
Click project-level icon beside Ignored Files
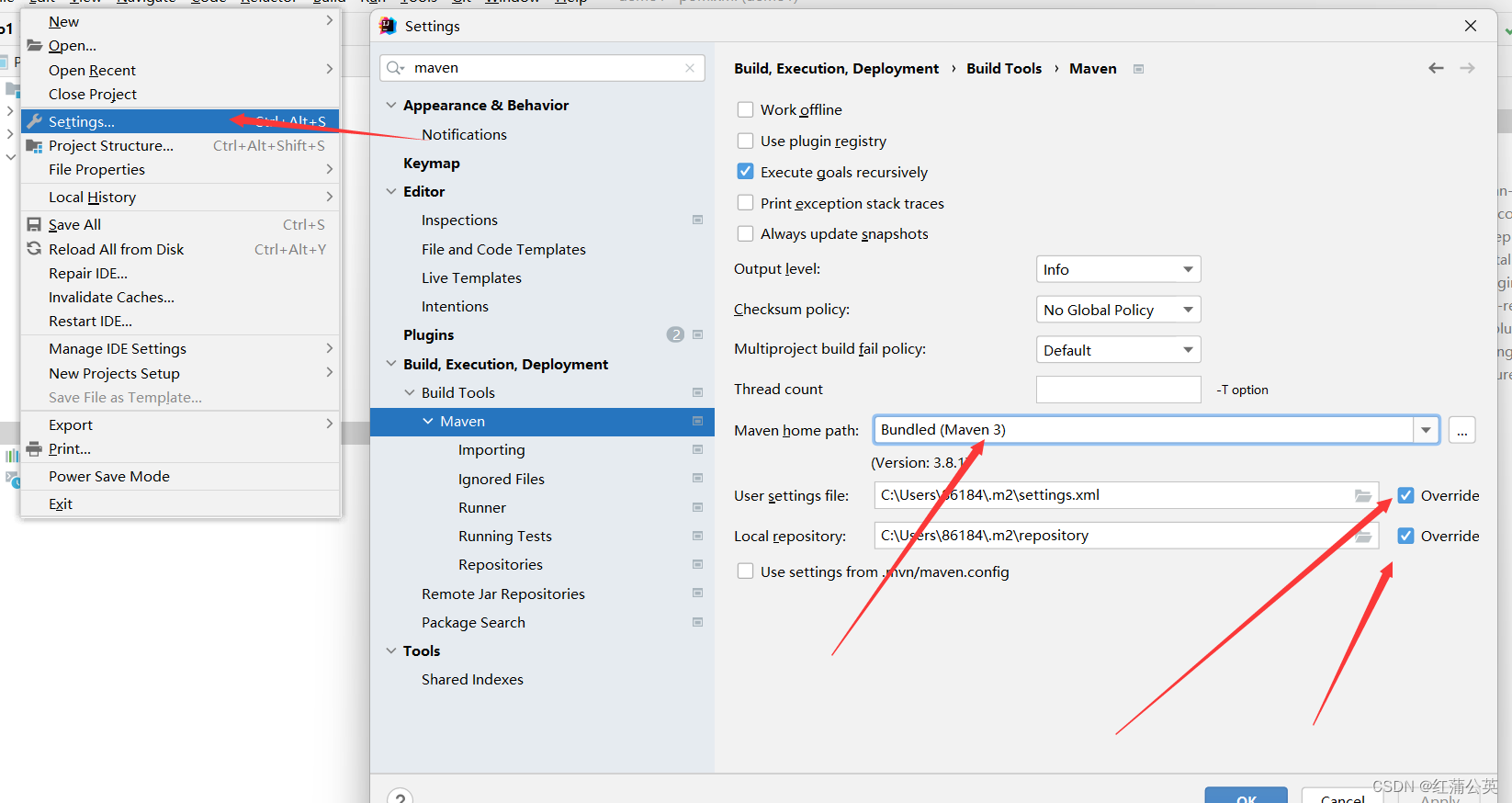[x=697, y=478]
